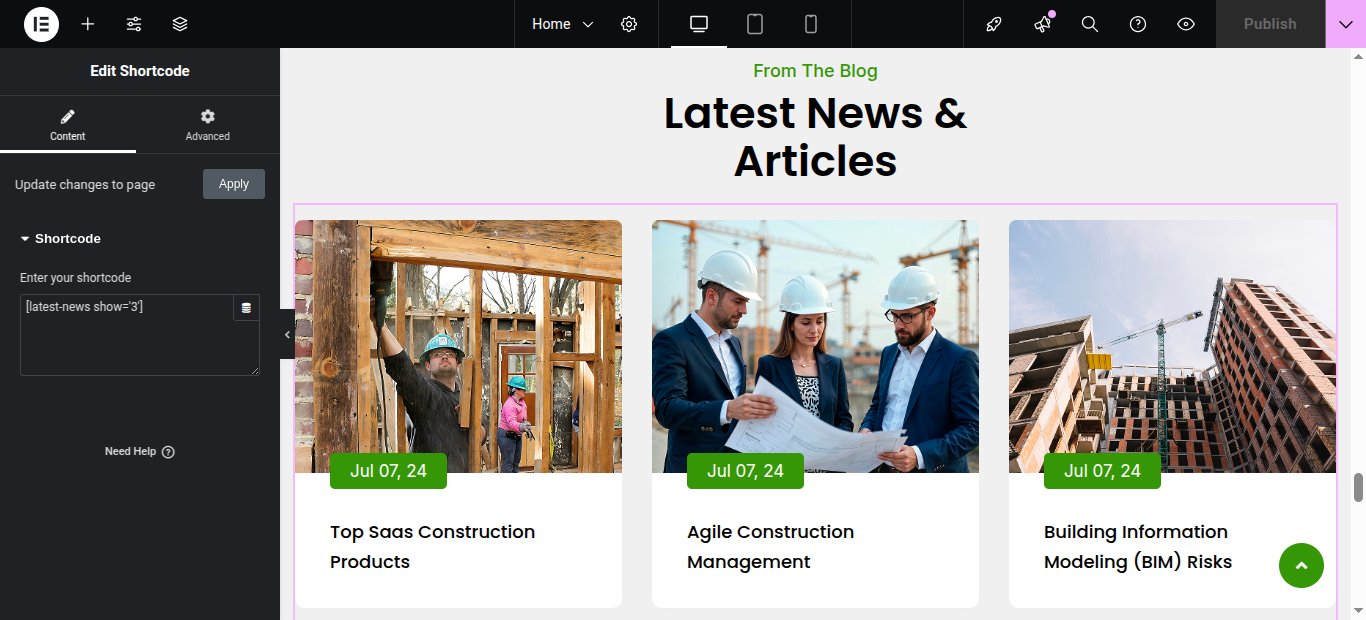This screenshot has width=1366, height=620.
Task: Open the Finder search icon
Action: (1090, 24)
